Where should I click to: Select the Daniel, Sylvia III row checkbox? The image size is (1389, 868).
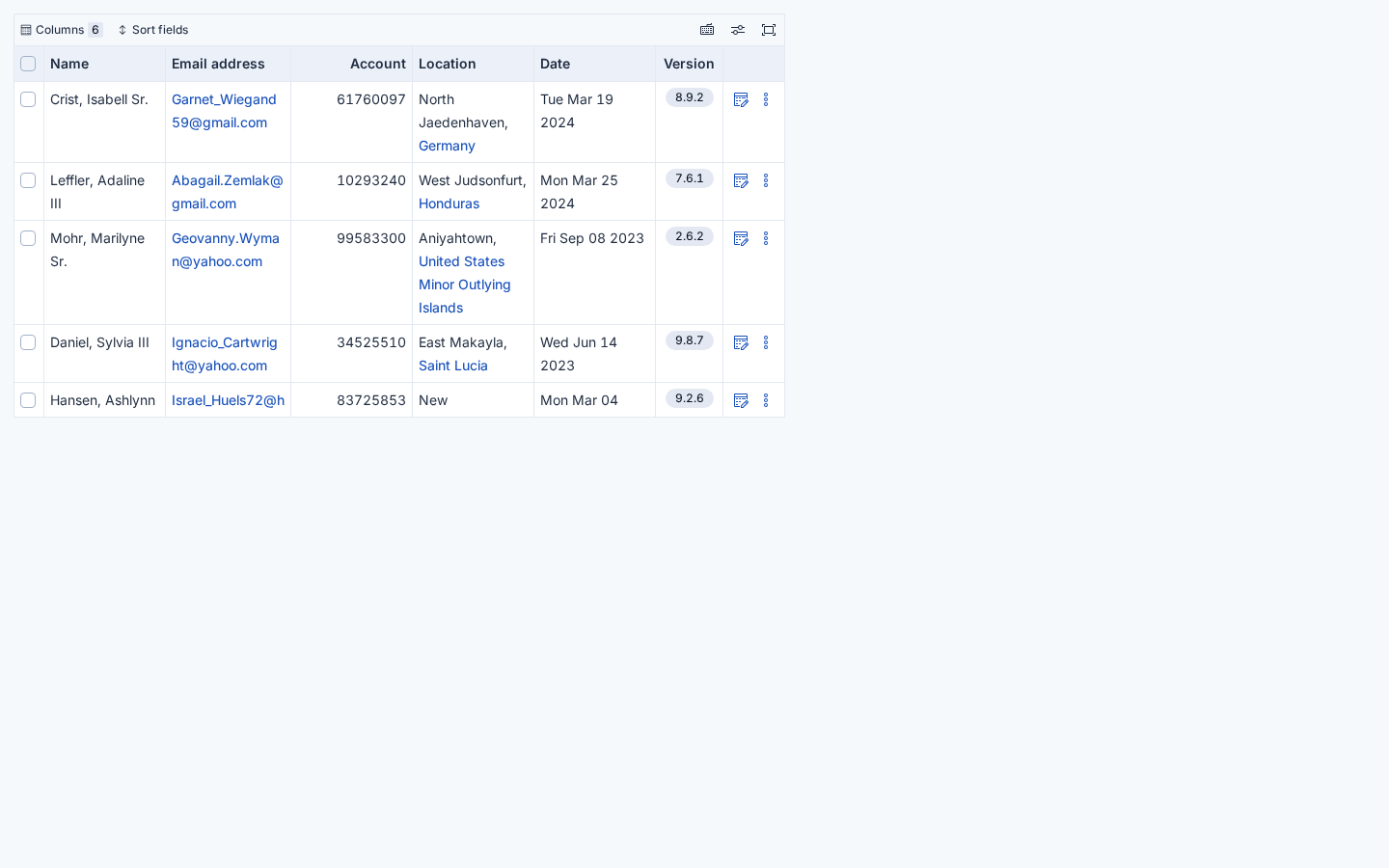point(28,342)
